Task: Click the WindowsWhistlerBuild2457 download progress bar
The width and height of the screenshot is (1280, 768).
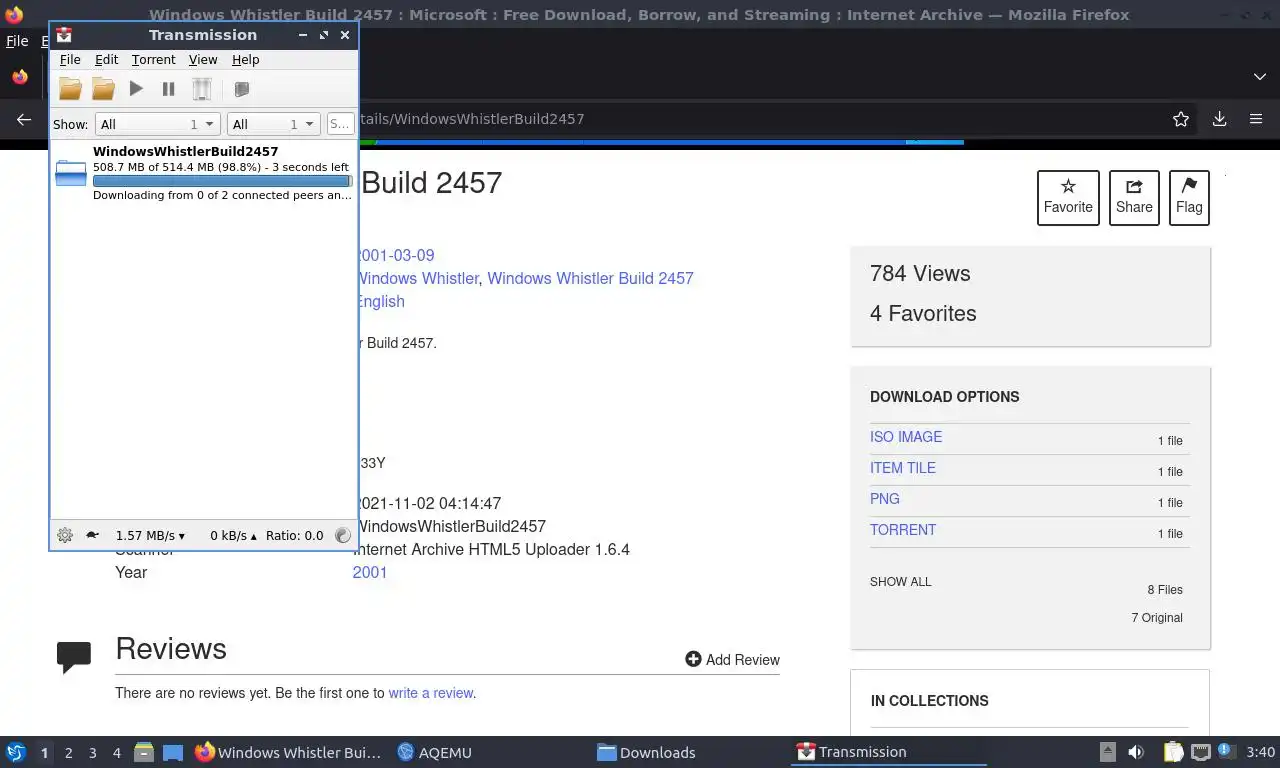Action: tap(222, 181)
